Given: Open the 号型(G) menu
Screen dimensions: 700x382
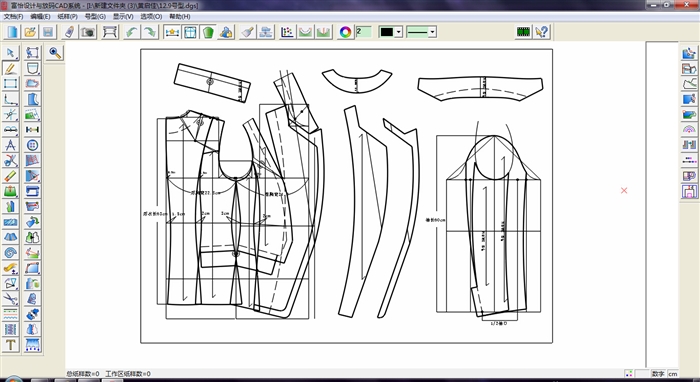Looking at the screenshot, I should [x=95, y=17].
